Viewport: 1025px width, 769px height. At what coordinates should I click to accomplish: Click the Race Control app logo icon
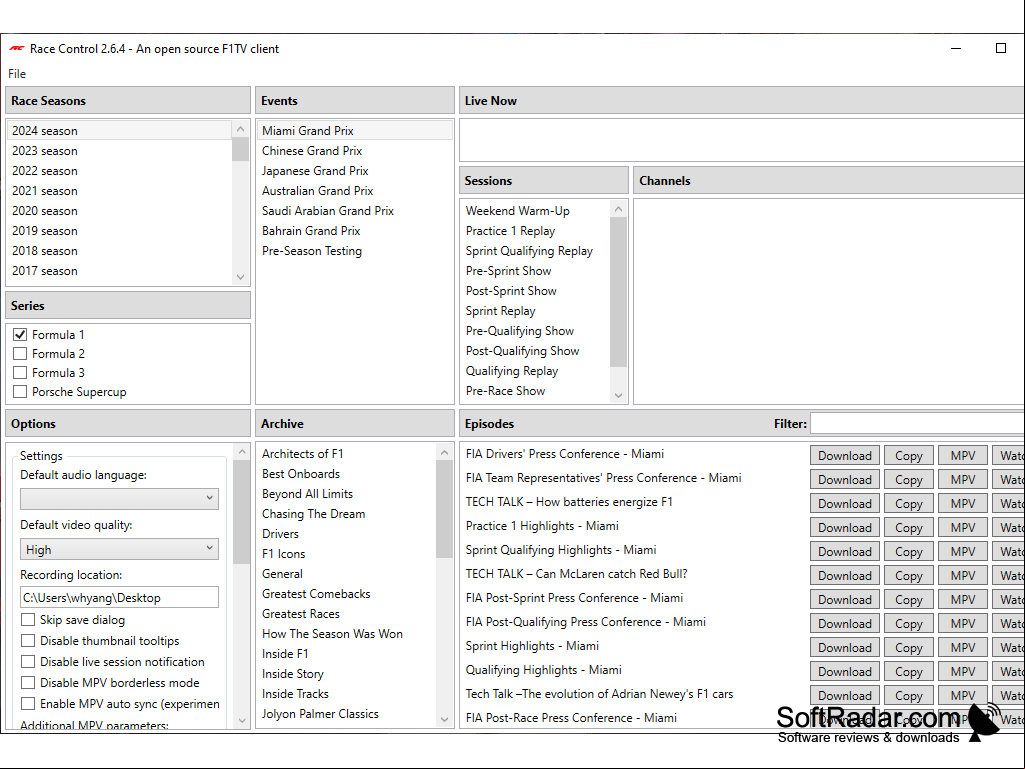click(16, 48)
